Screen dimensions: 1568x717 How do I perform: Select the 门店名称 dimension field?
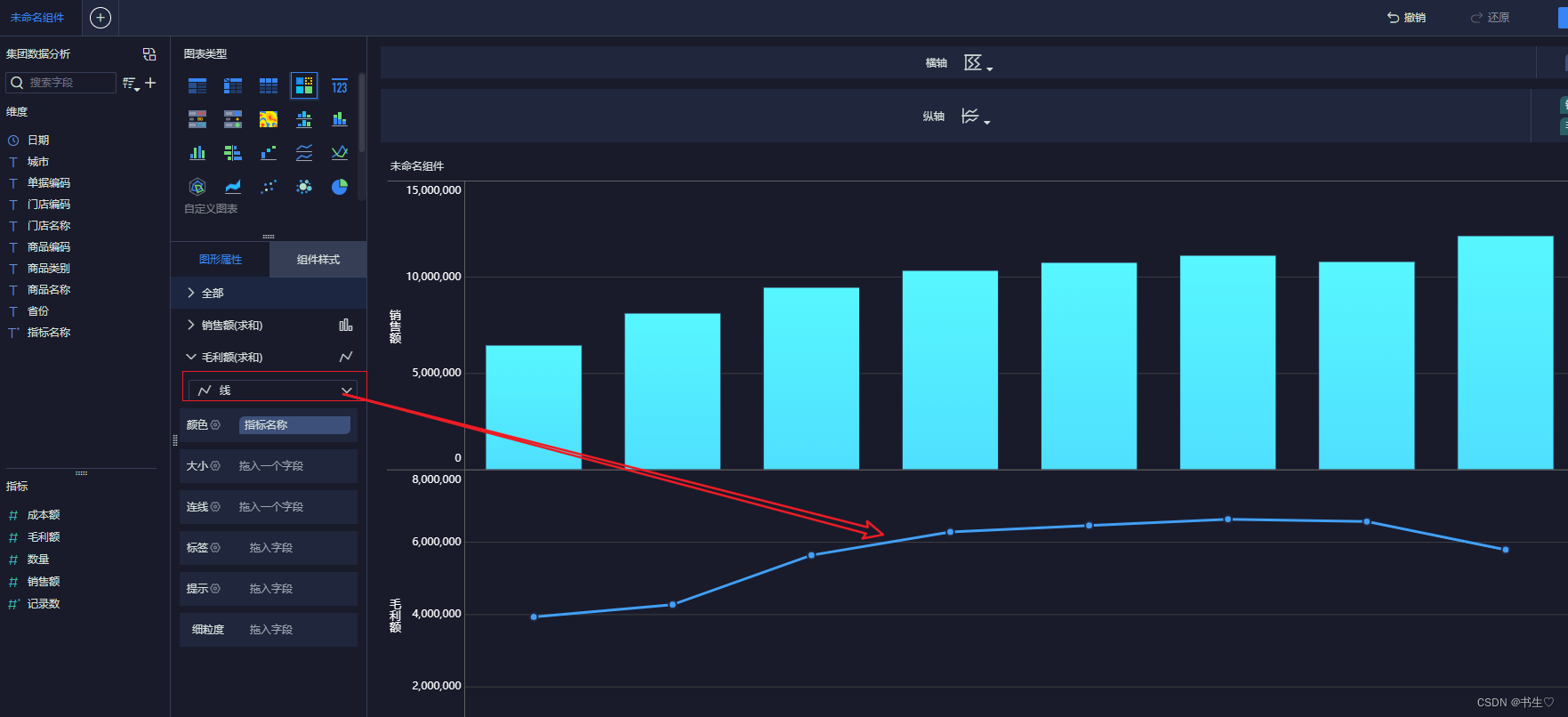click(49, 226)
